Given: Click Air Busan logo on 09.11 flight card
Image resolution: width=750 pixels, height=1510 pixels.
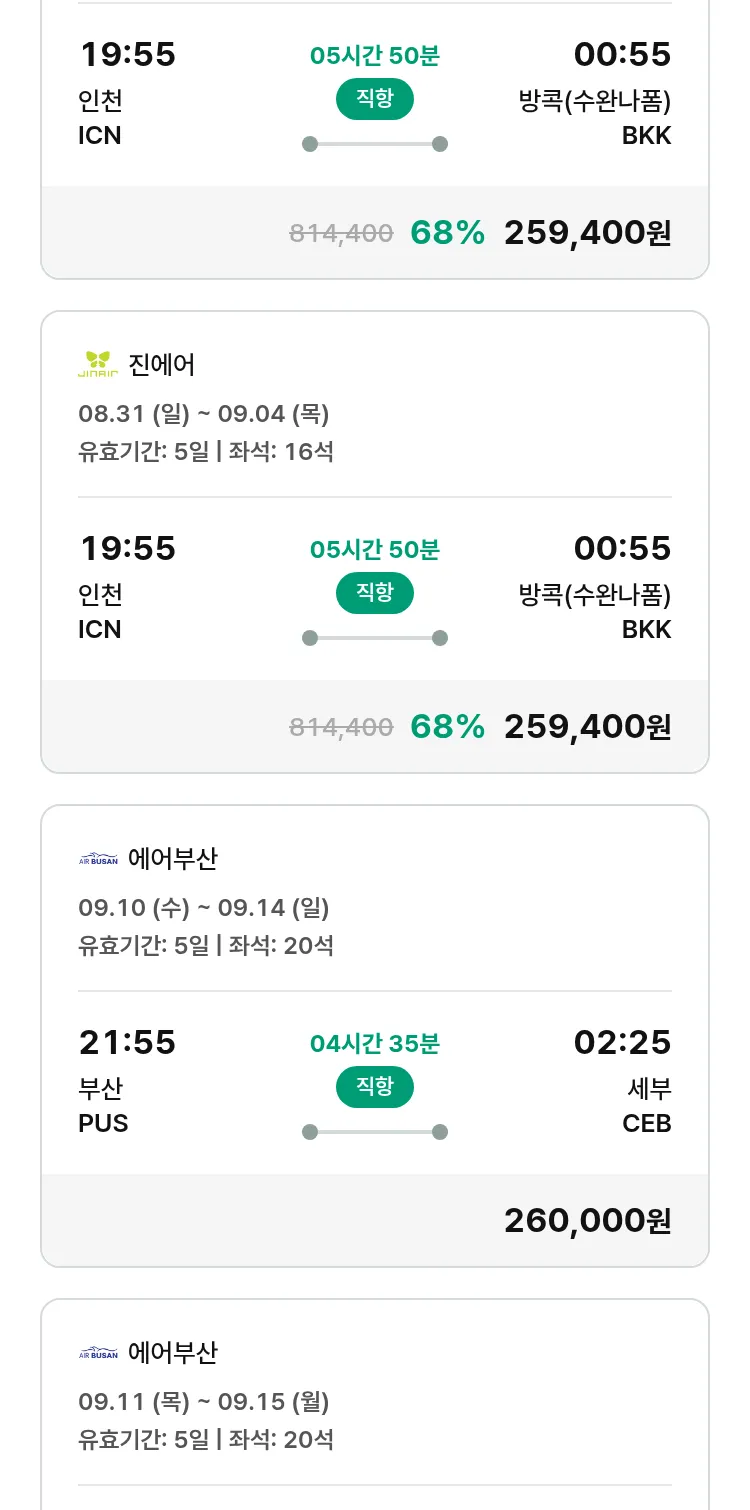Looking at the screenshot, I should [x=98, y=1353].
